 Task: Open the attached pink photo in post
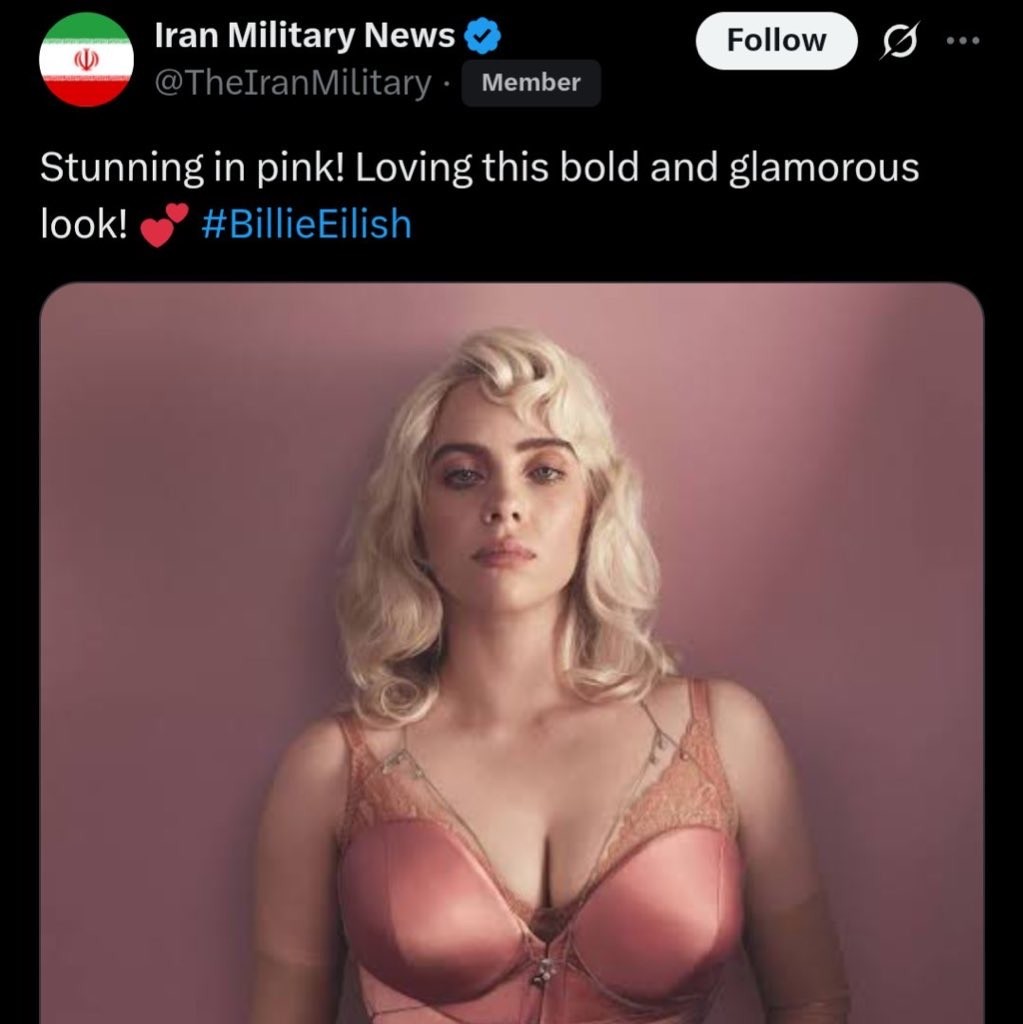pos(511,652)
